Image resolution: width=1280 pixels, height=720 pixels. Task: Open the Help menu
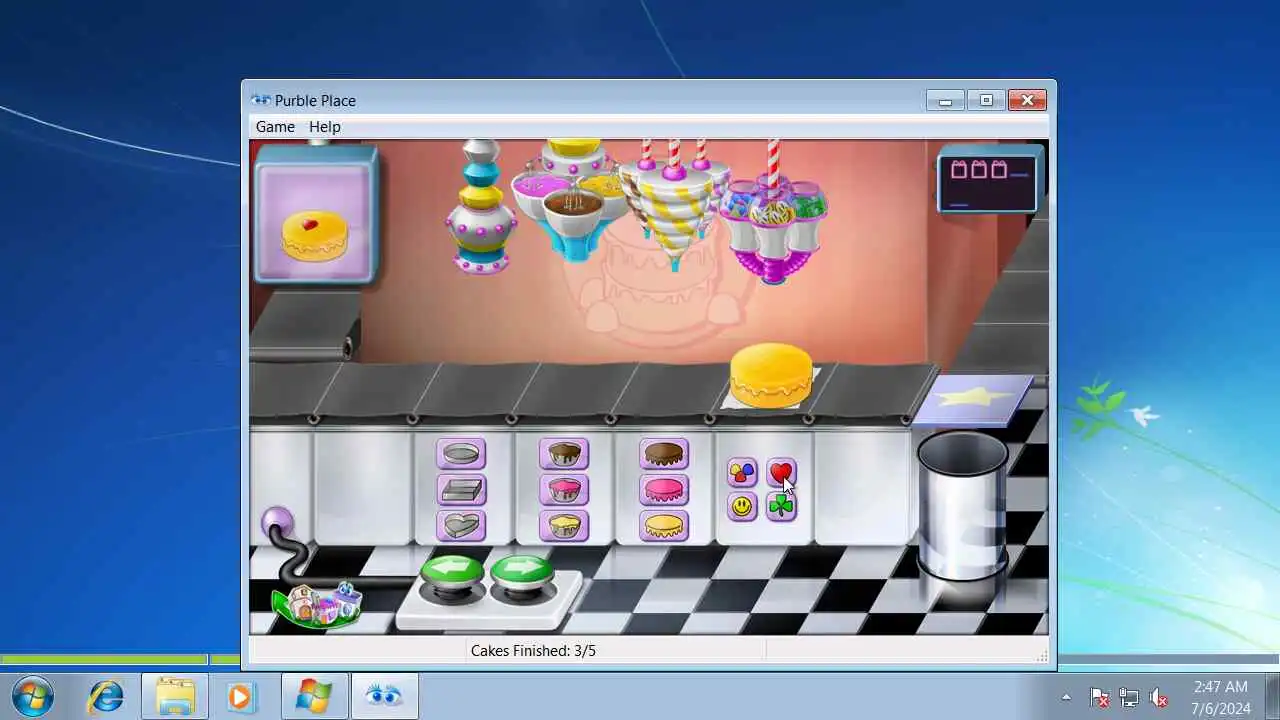click(x=325, y=127)
